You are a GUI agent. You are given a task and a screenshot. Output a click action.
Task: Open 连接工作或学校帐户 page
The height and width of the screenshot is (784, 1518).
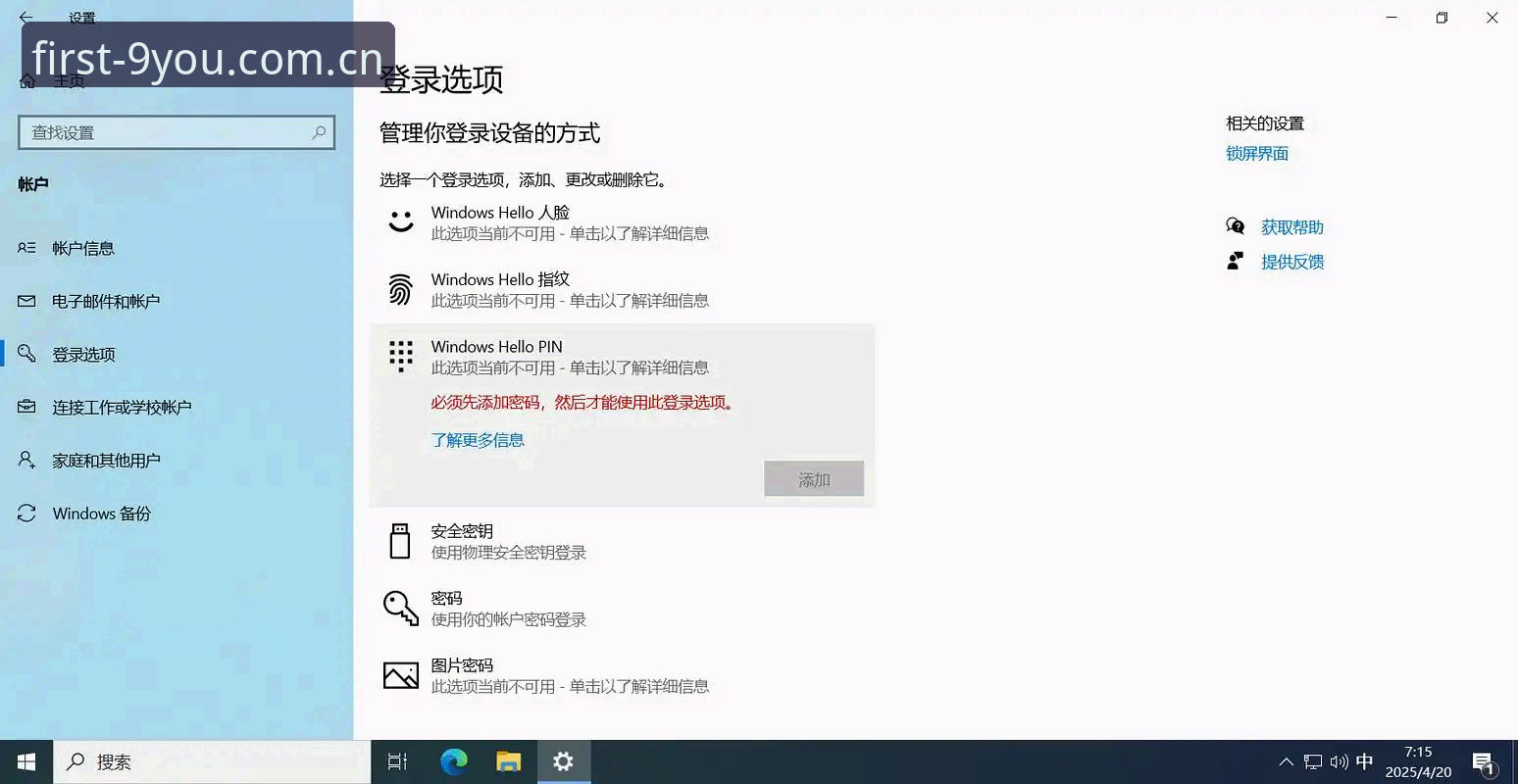(x=177, y=407)
